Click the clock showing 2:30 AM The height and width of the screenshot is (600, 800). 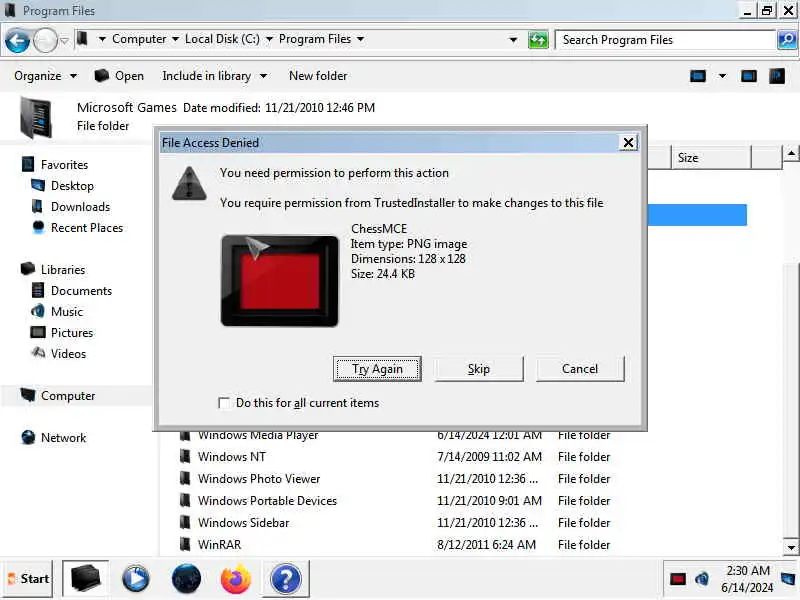pos(747,579)
